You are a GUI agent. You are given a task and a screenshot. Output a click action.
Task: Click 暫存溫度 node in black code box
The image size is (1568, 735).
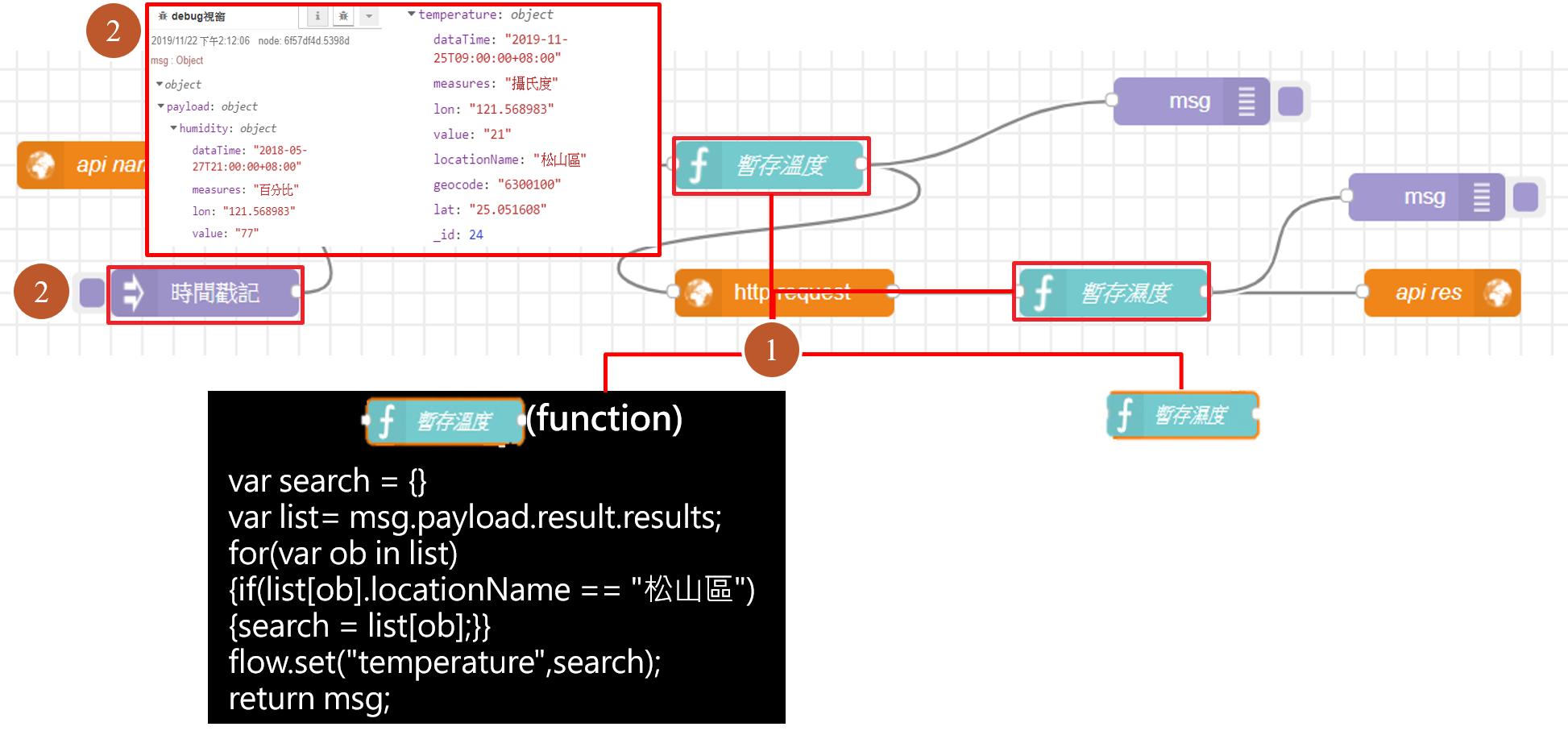point(445,421)
